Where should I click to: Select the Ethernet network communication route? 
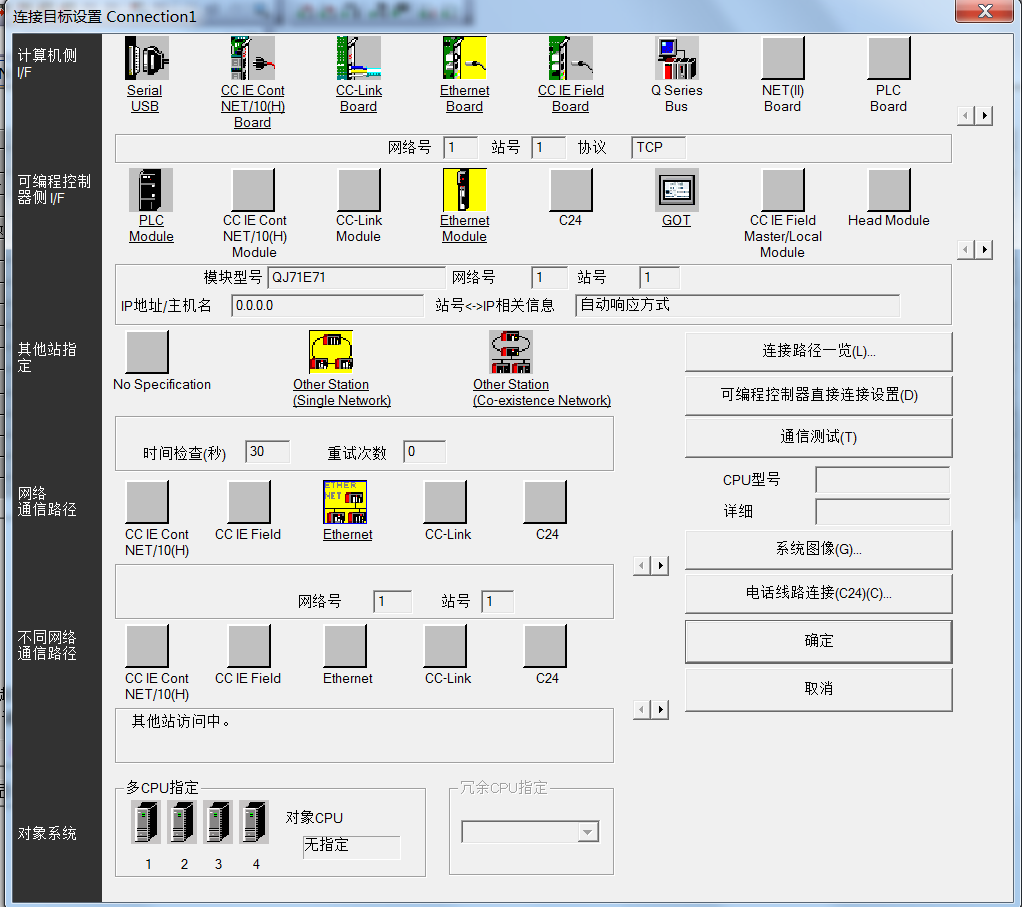coord(345,502)
